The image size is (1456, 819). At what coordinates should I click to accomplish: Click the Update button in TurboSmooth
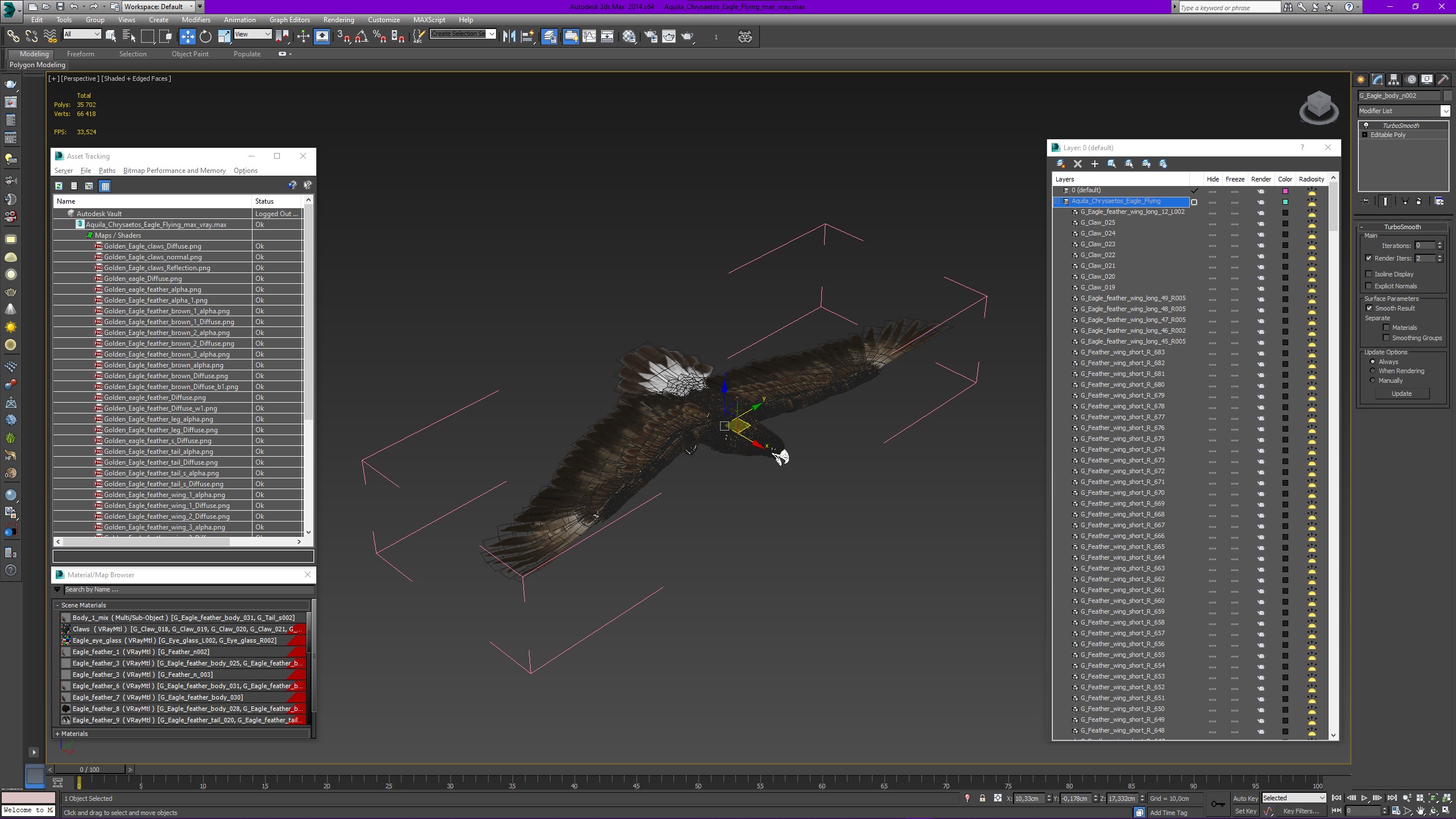click(x=1401, y=394)
